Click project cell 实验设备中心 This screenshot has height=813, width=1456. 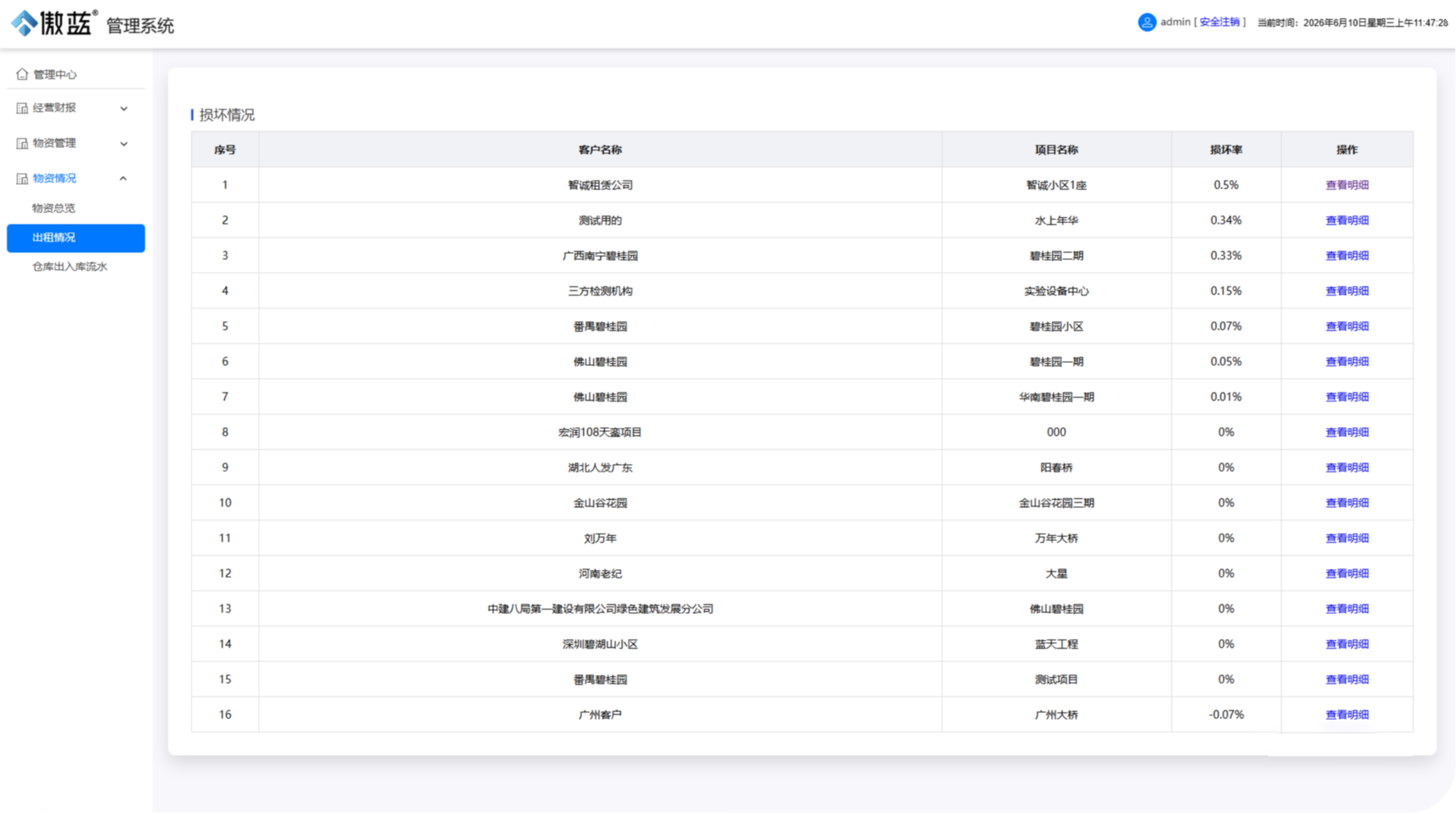pos(1056,291)
